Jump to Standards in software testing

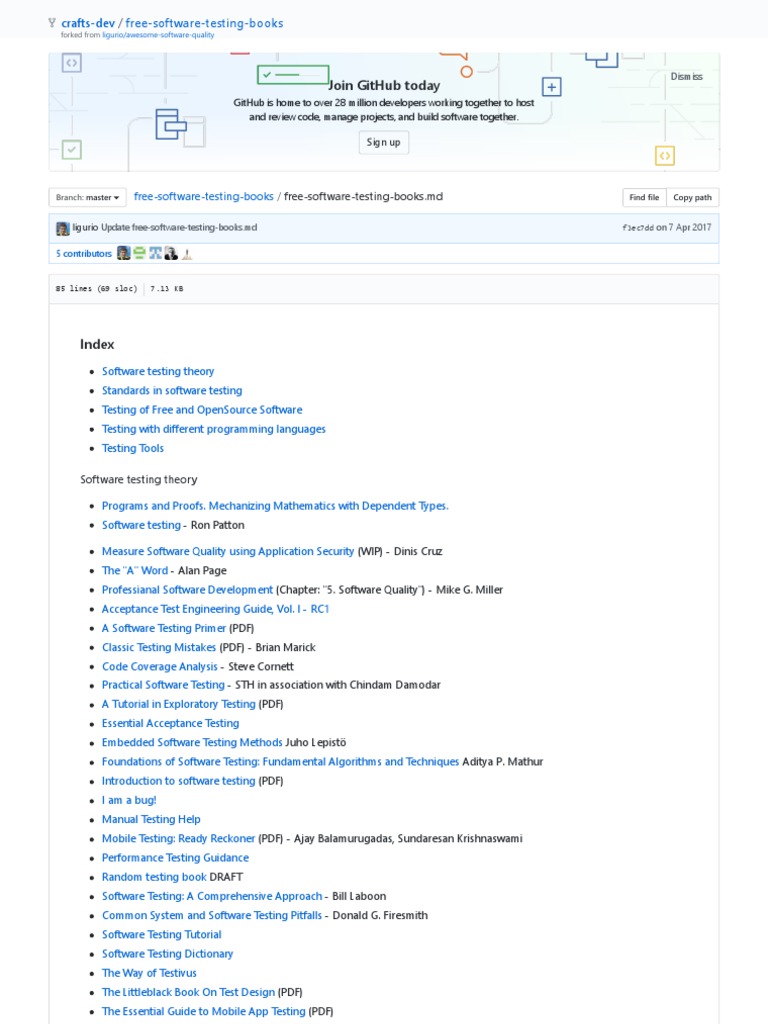click(172, 391)
